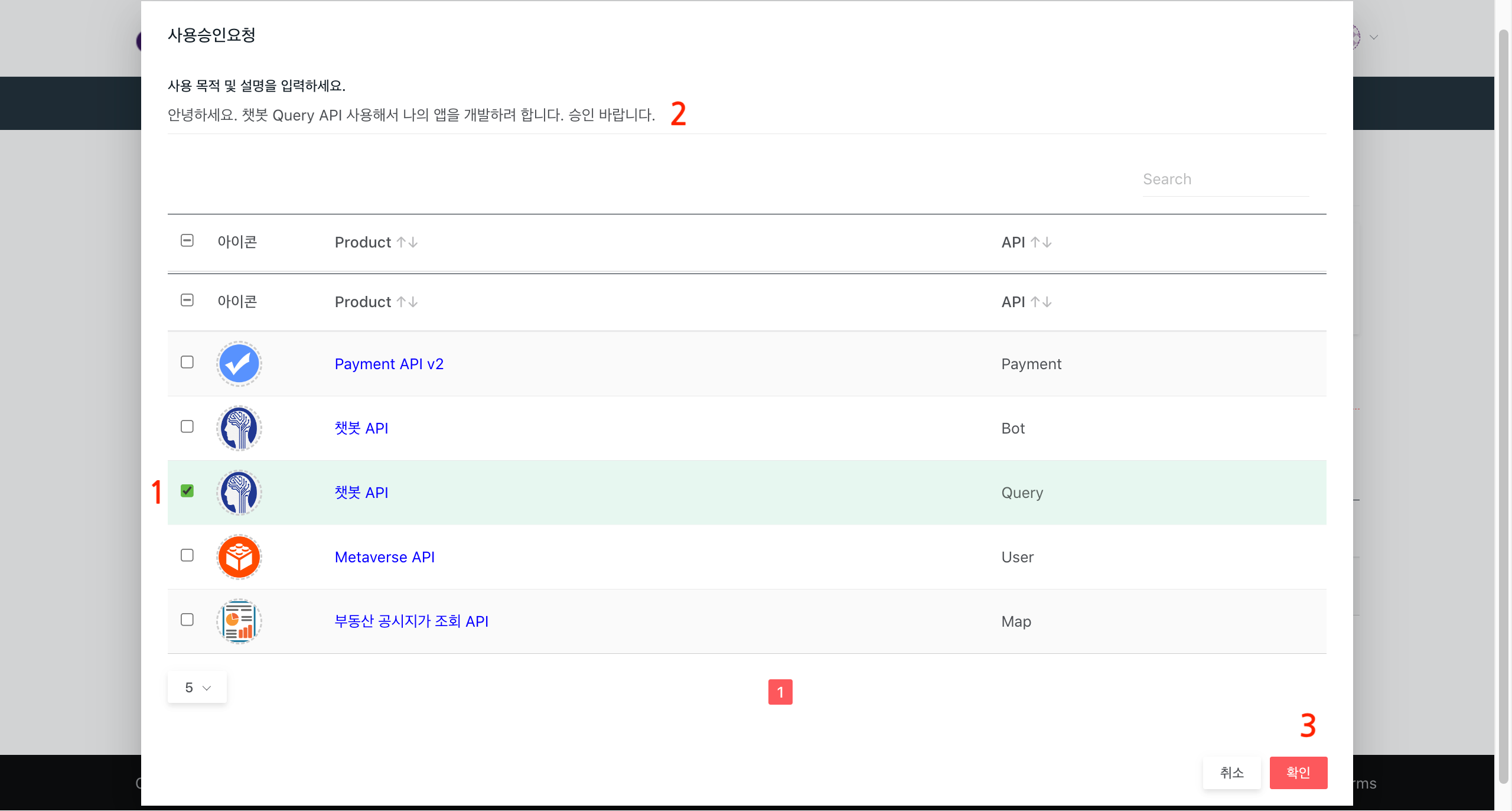Check the Payment API v2 checkbox
The height and width of the screenshot is (811, 1512).
pyautogui.click(x=187, y=362)
